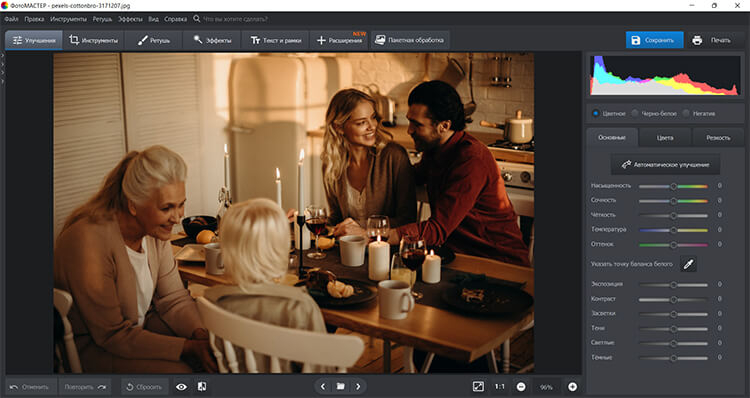Screen dimensions: 750x398
Task: Open the folder icon between navigation arrows
Action: (341, 386)
